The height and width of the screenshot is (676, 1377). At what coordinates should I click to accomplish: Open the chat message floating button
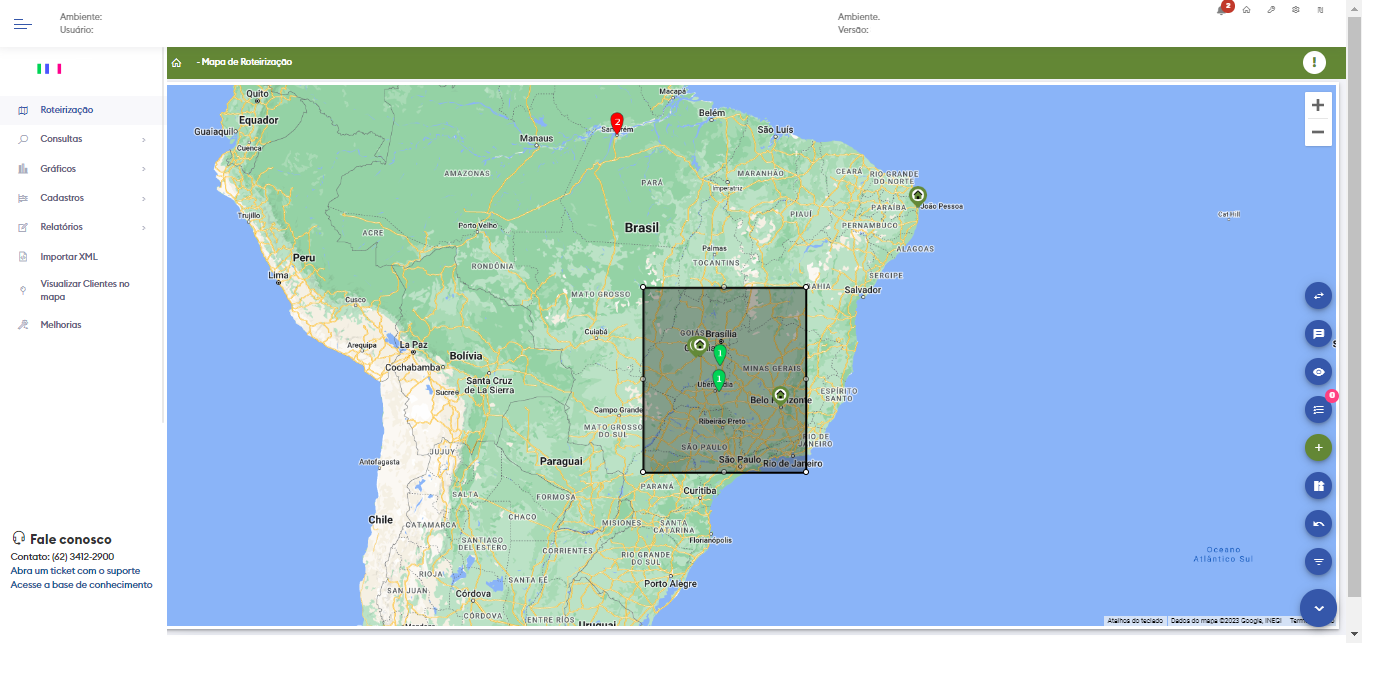coord(1318,334)
